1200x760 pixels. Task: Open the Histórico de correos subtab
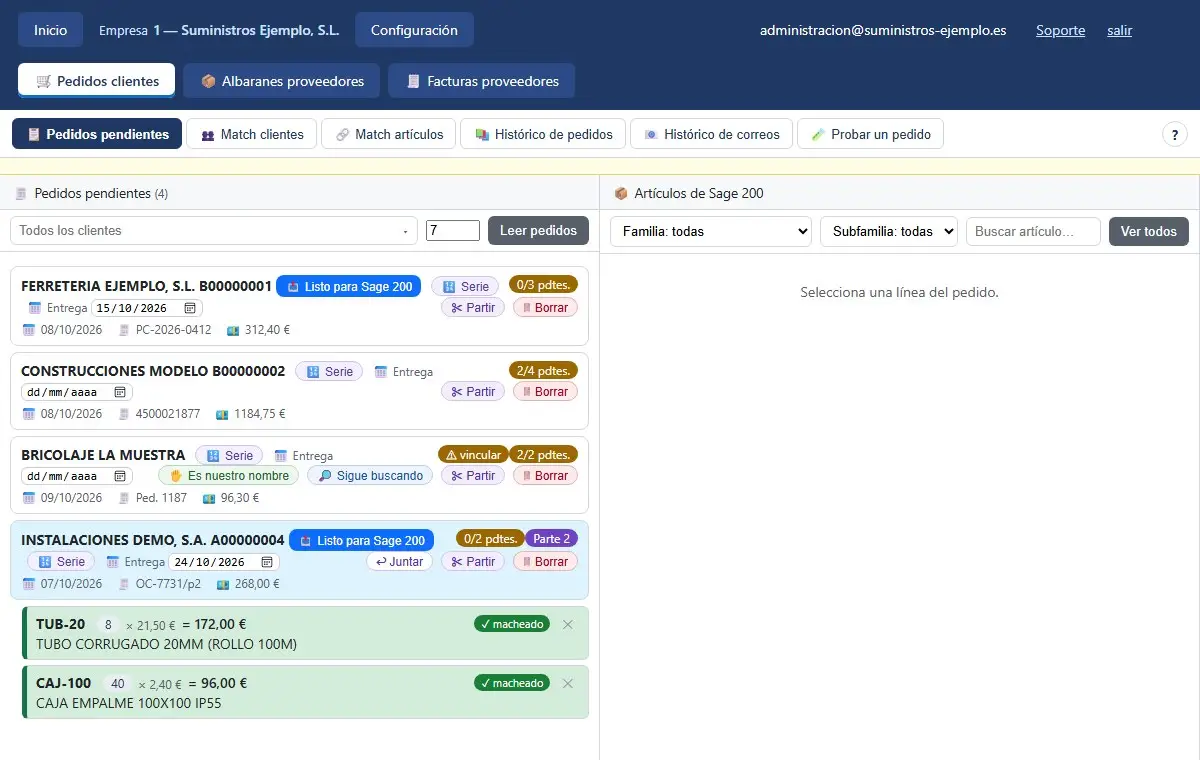click(711, 134)
